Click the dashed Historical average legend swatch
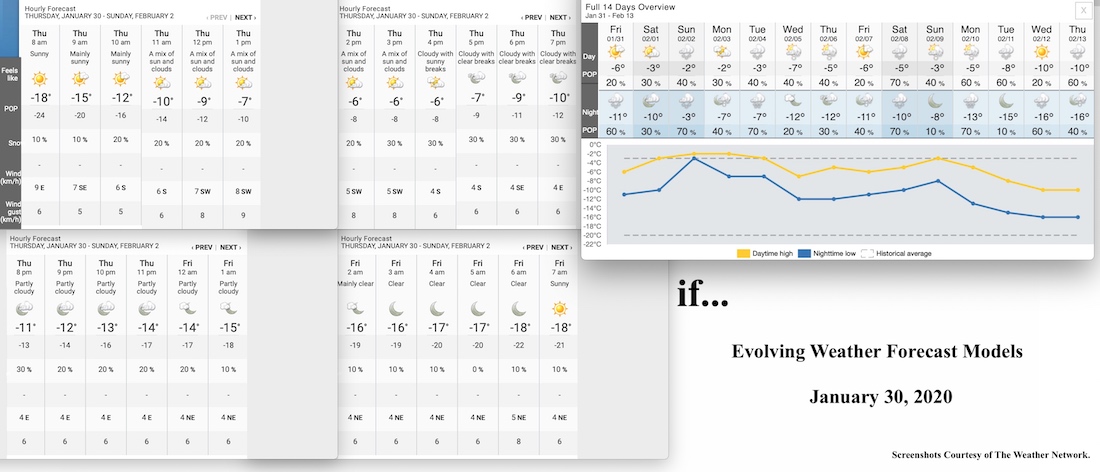 click(x=867, y=253)
